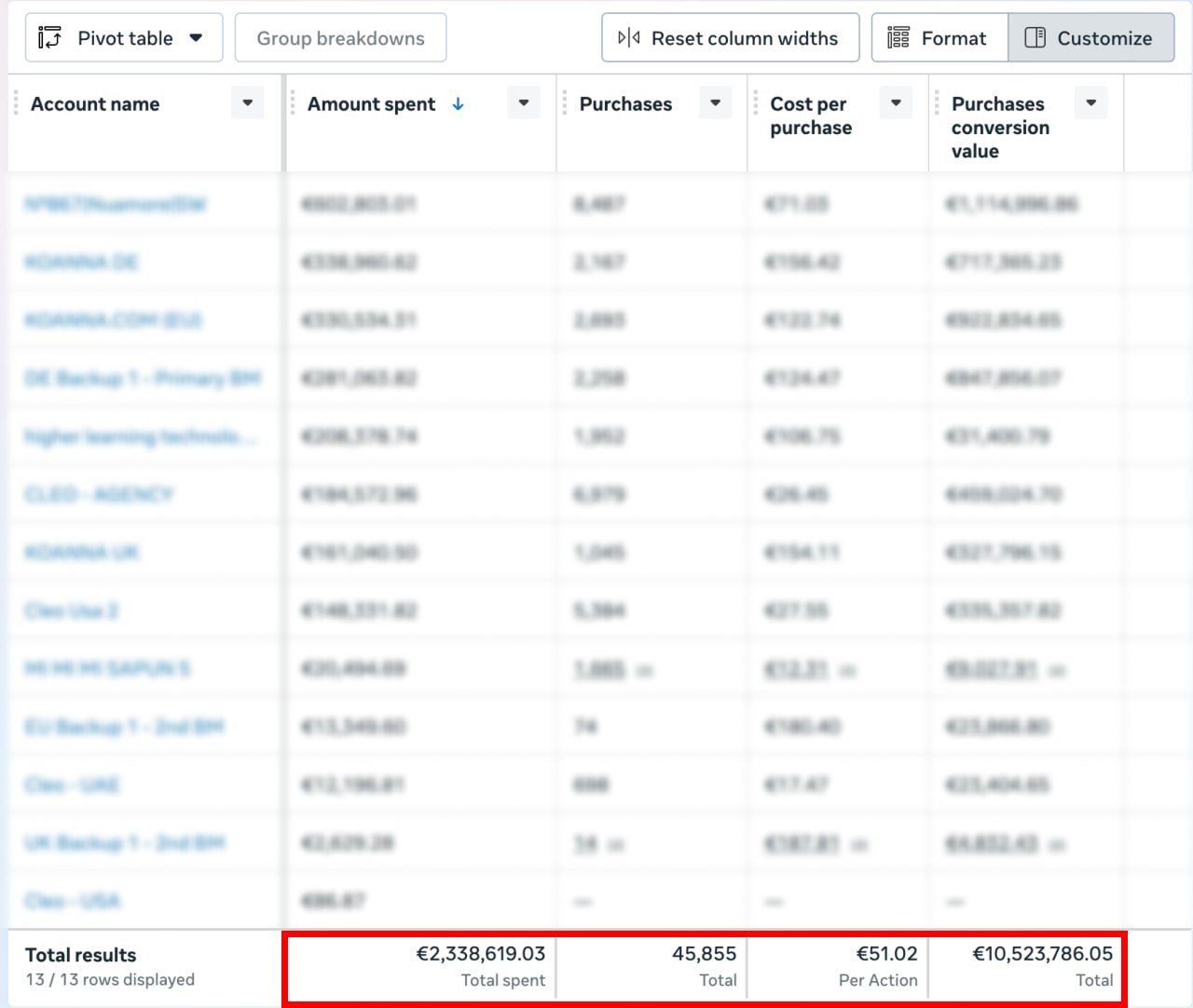
Task: Click the drag handle beside Purchases conversion value
Action: pyautogui.click(x=937, y=103)
